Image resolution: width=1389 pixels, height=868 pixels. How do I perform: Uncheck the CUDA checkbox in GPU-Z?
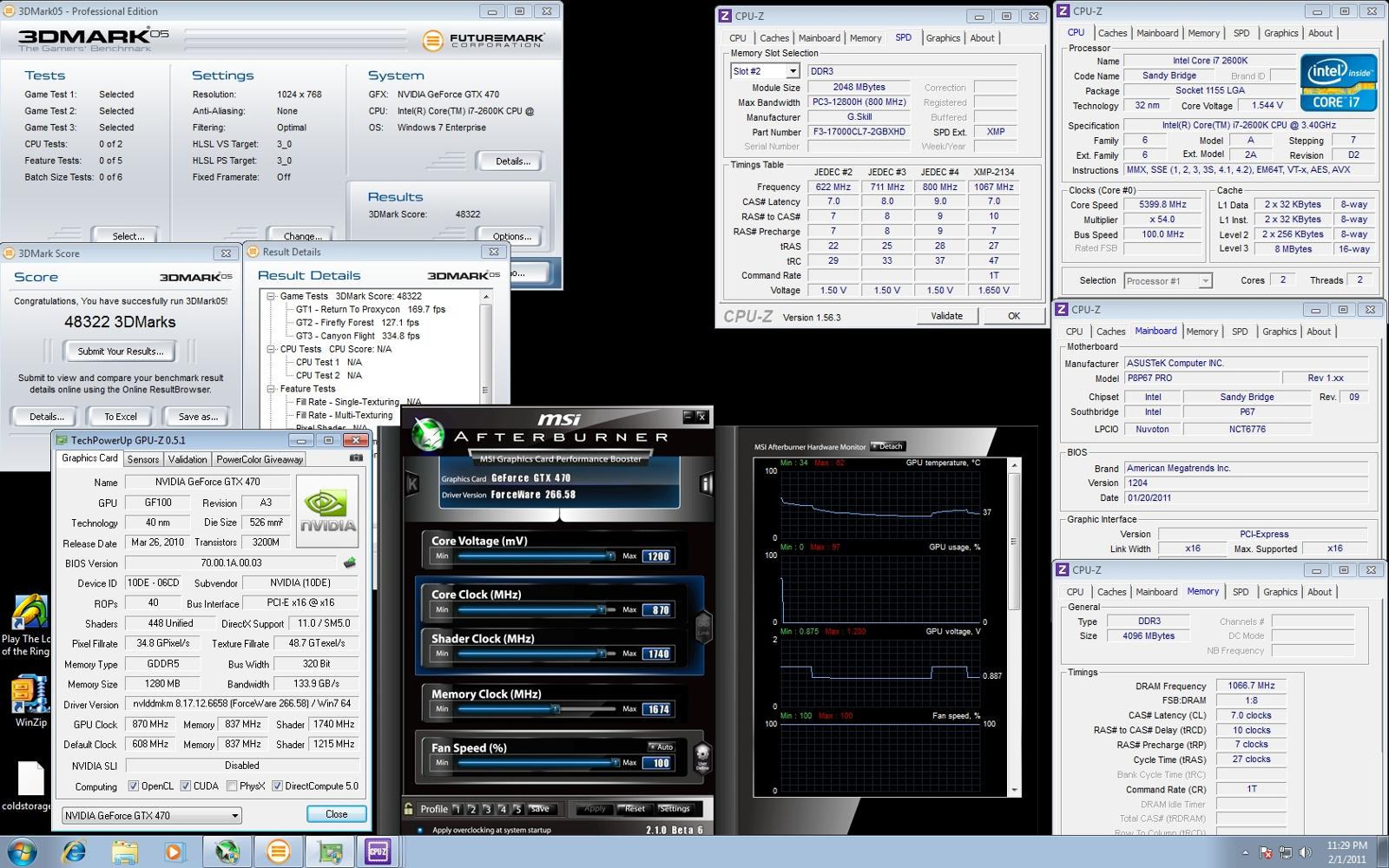point(186,786)
